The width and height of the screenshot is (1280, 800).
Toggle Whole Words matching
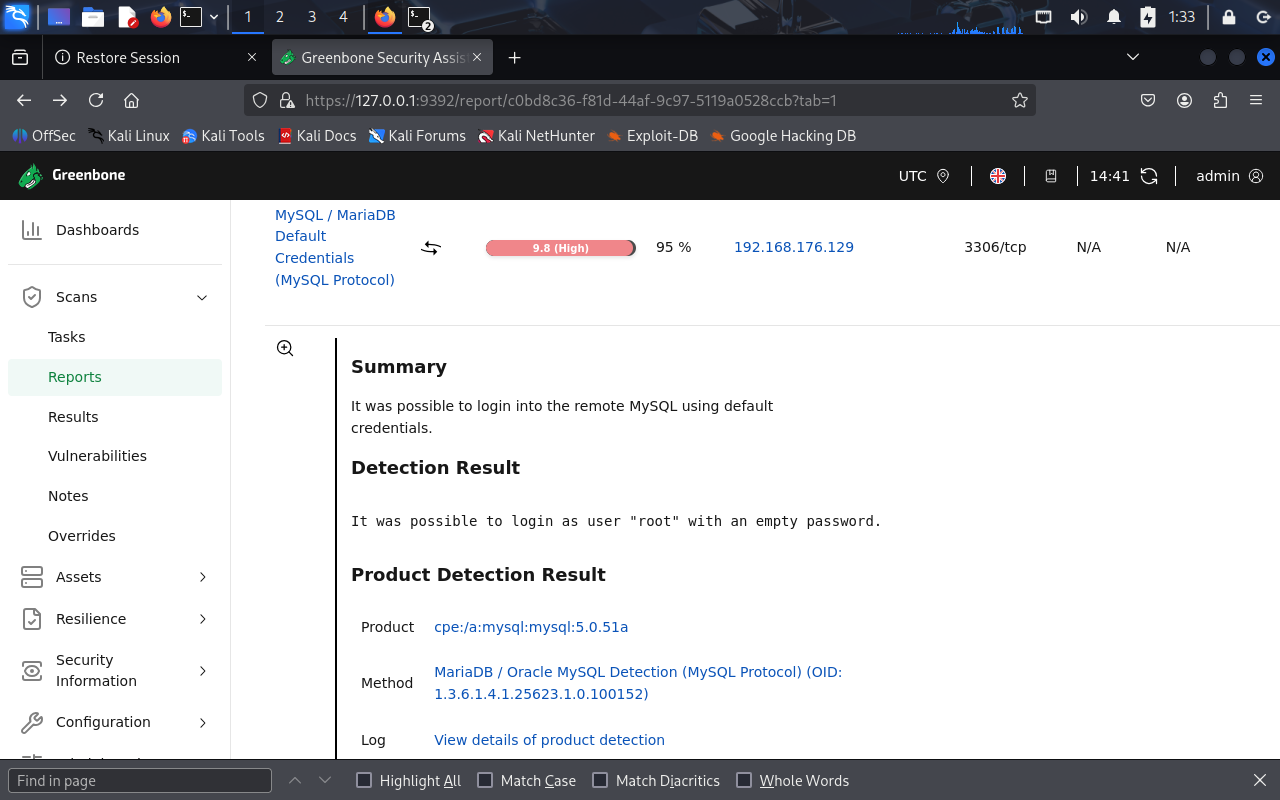click(x=744, y=780)
